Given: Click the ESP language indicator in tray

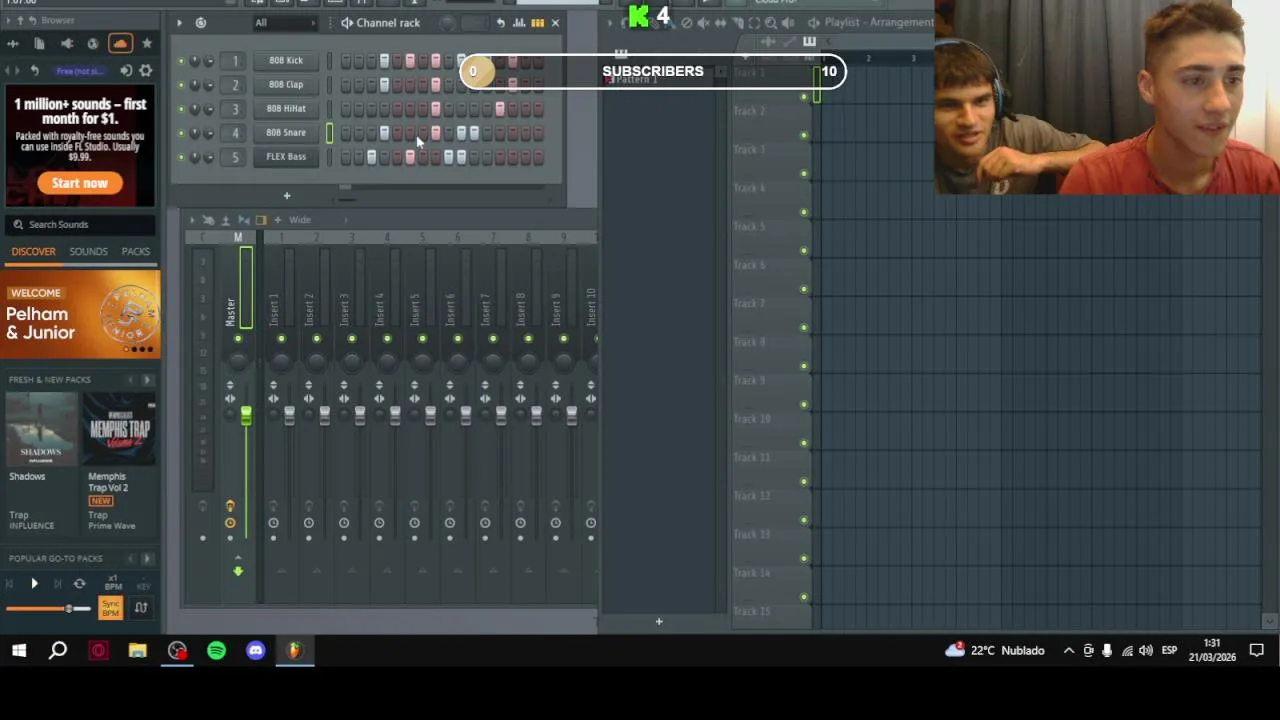Looking at the screenshot, I should 1169,651.
